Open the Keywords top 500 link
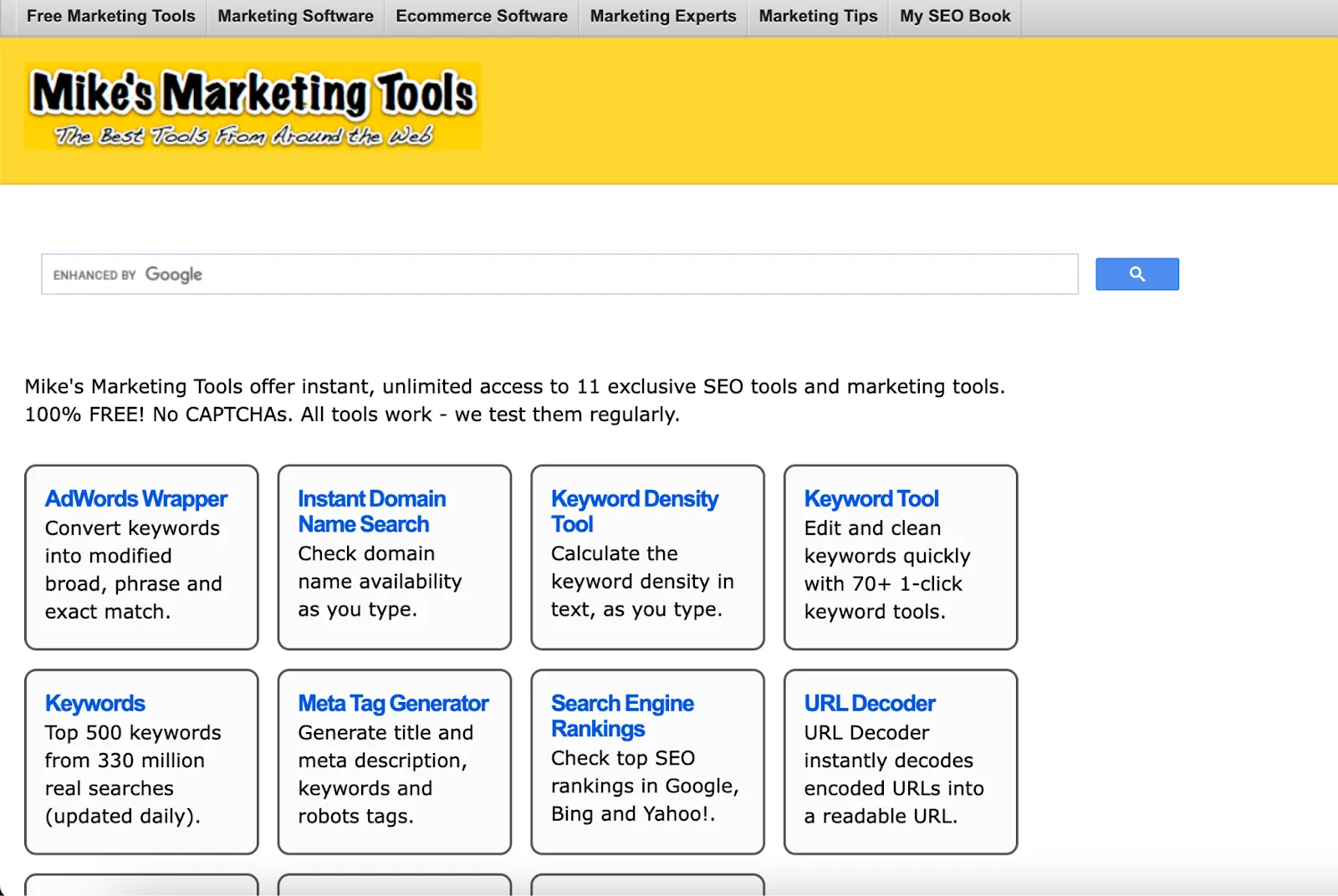This screenshot has width=1338, height=896. pyautogui.click(x=95, y=704)
